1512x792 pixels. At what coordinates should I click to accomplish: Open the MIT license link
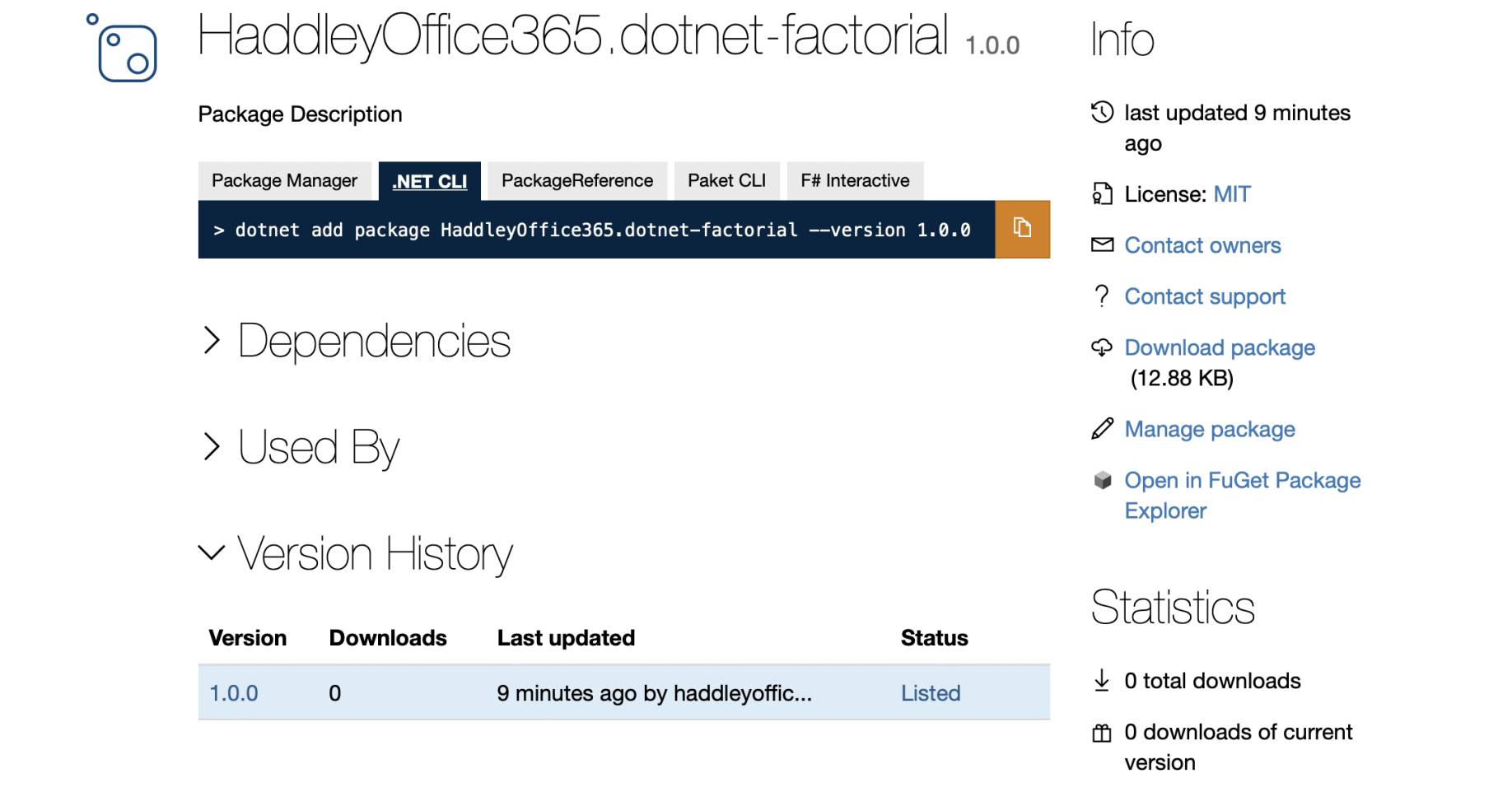(x=1231, y=194)
